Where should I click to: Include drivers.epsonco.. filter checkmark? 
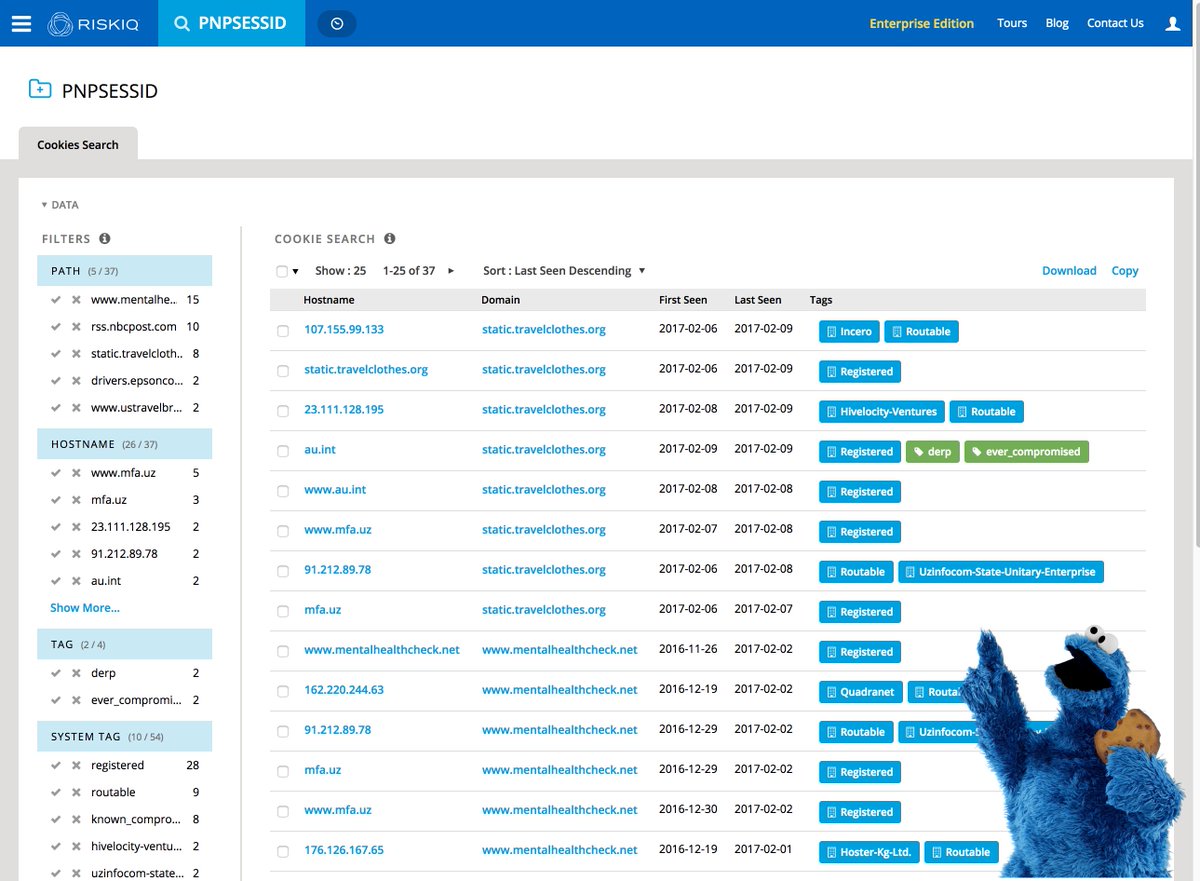pos(57,380)
